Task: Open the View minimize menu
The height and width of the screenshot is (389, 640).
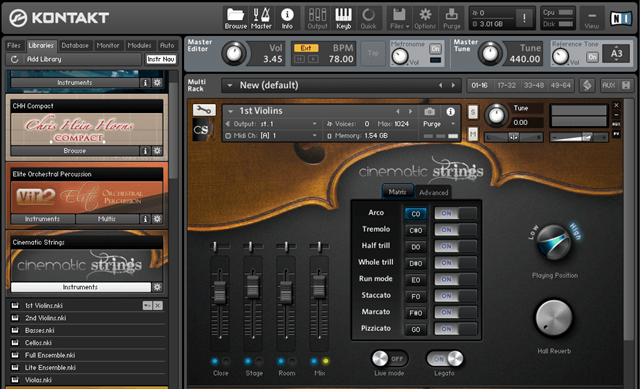Action: [591, 18]
